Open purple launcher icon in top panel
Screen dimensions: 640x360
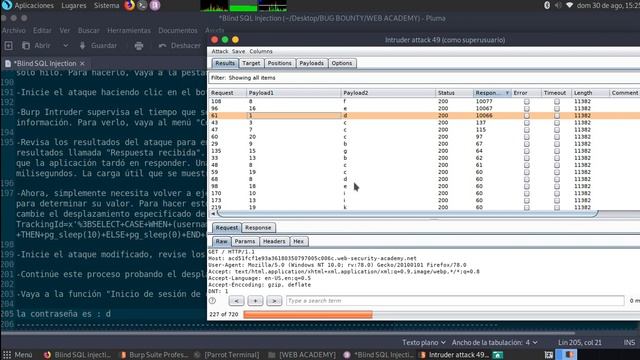tap(155, 5)
